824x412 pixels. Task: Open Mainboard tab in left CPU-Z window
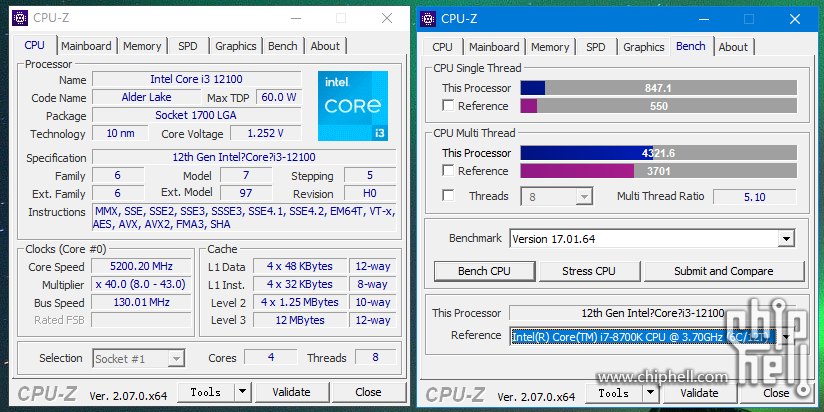pyautogui.click(x=86, y=46)
